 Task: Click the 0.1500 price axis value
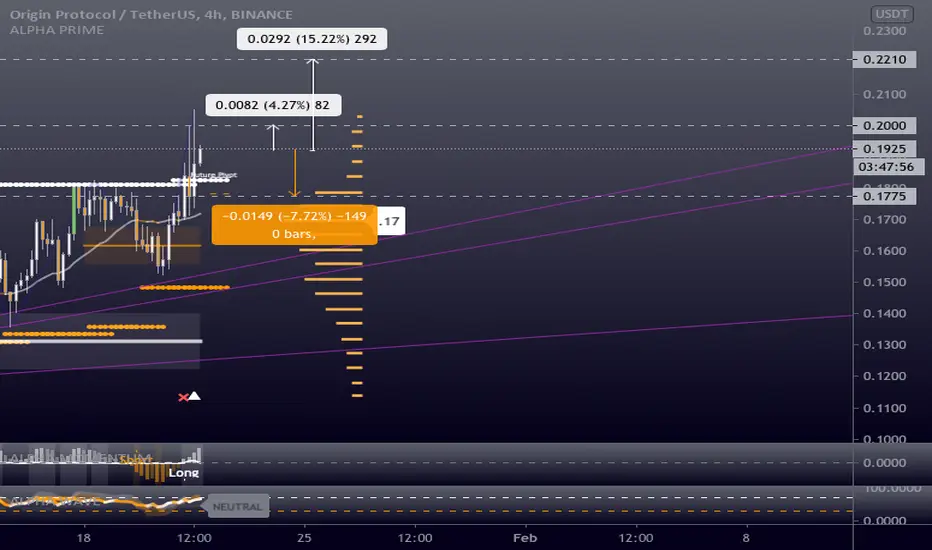point(884,282)
